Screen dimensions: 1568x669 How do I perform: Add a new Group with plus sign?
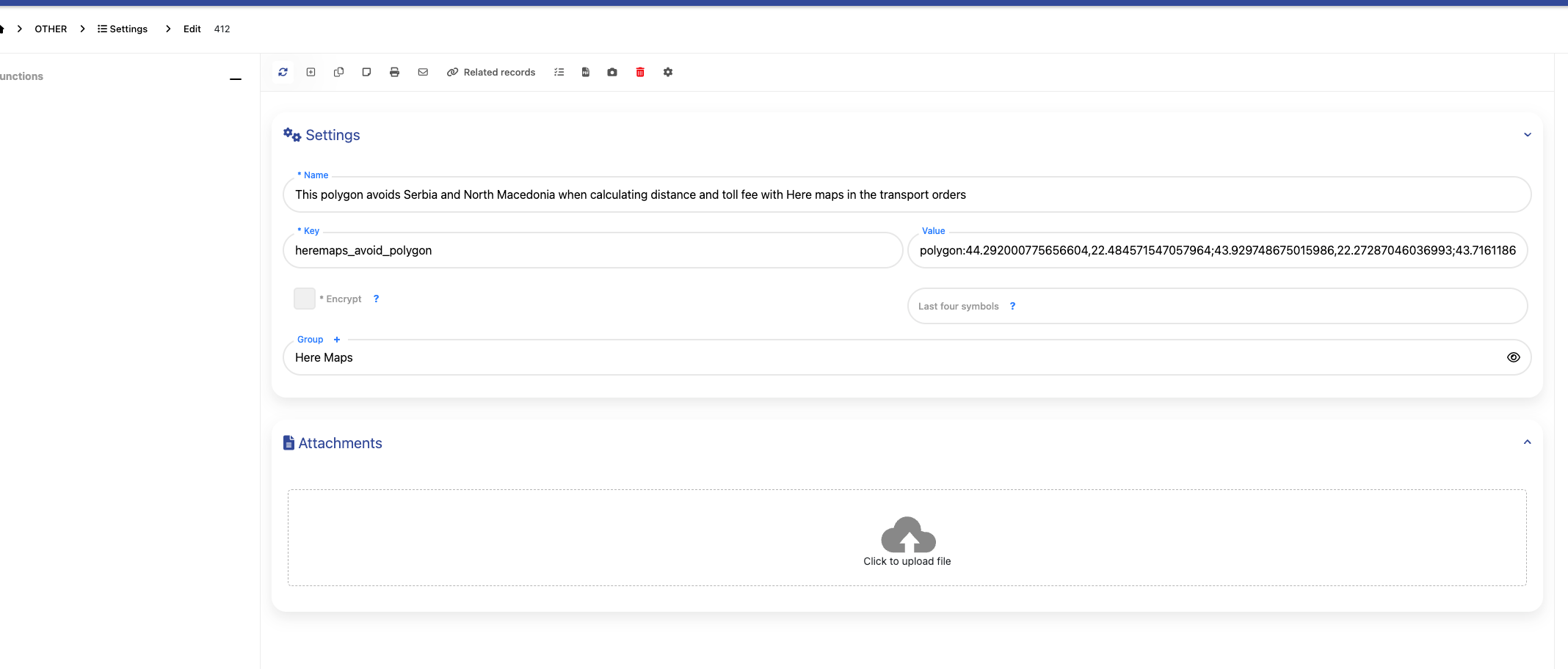click(337, 340)
